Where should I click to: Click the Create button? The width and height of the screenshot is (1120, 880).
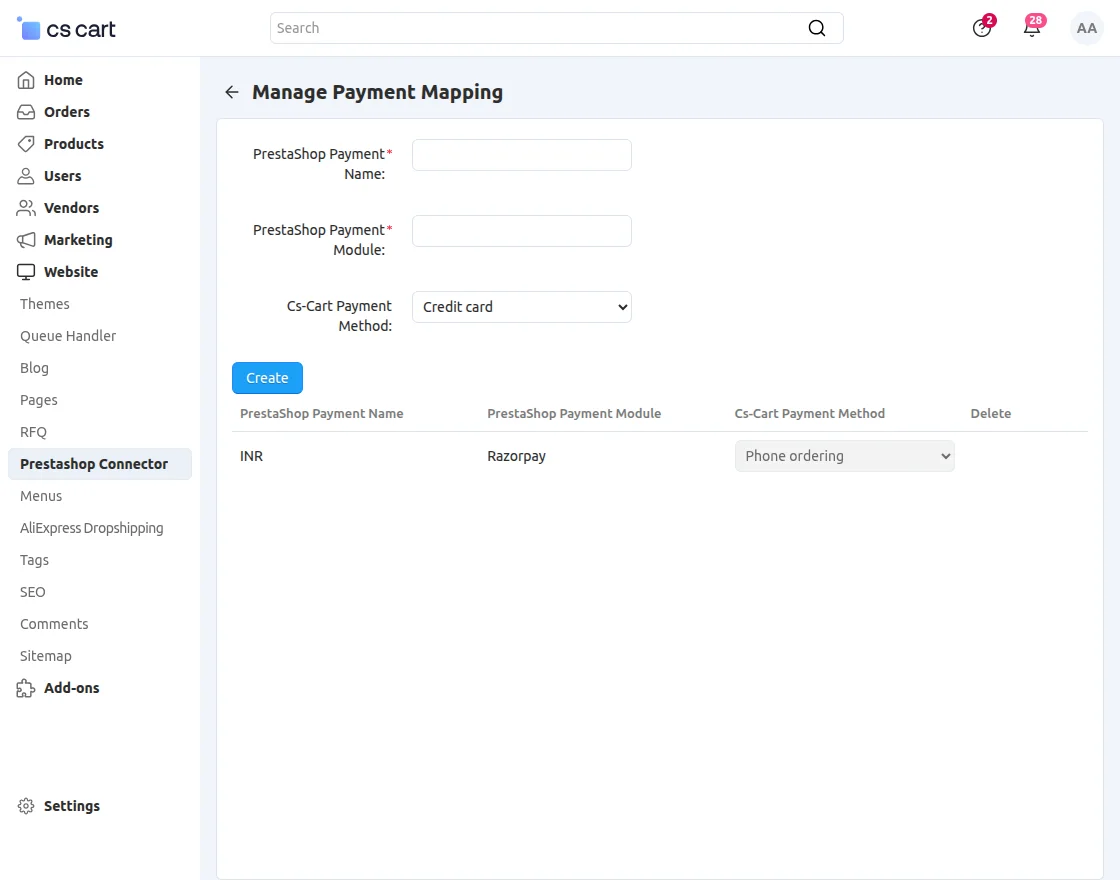tap(266, 378)
